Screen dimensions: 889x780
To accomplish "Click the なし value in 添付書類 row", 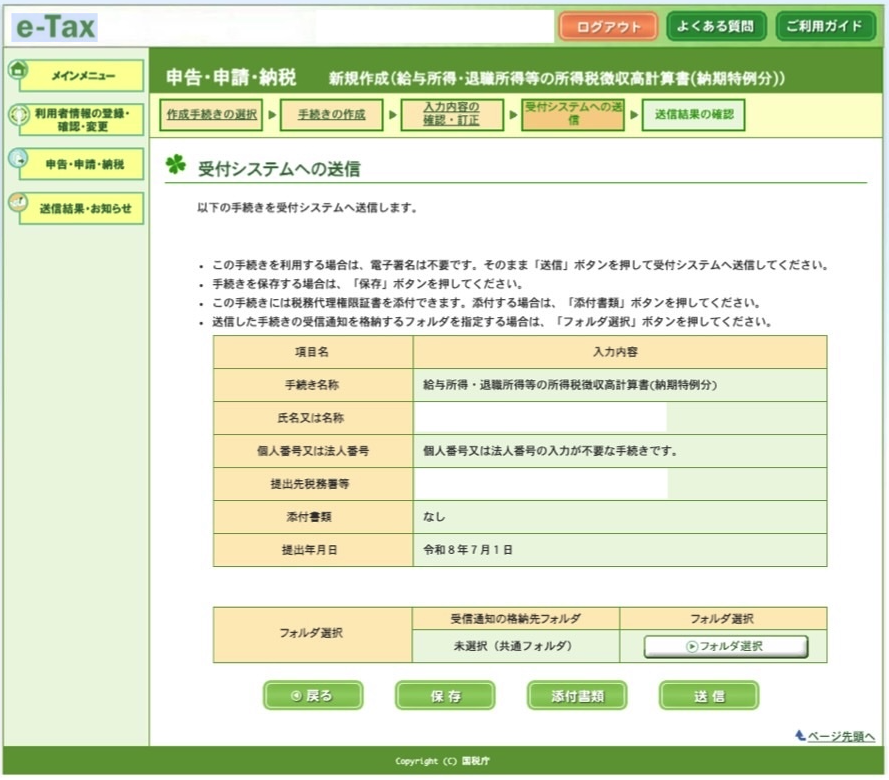I will pyautogui.click(x=434, y=517).
